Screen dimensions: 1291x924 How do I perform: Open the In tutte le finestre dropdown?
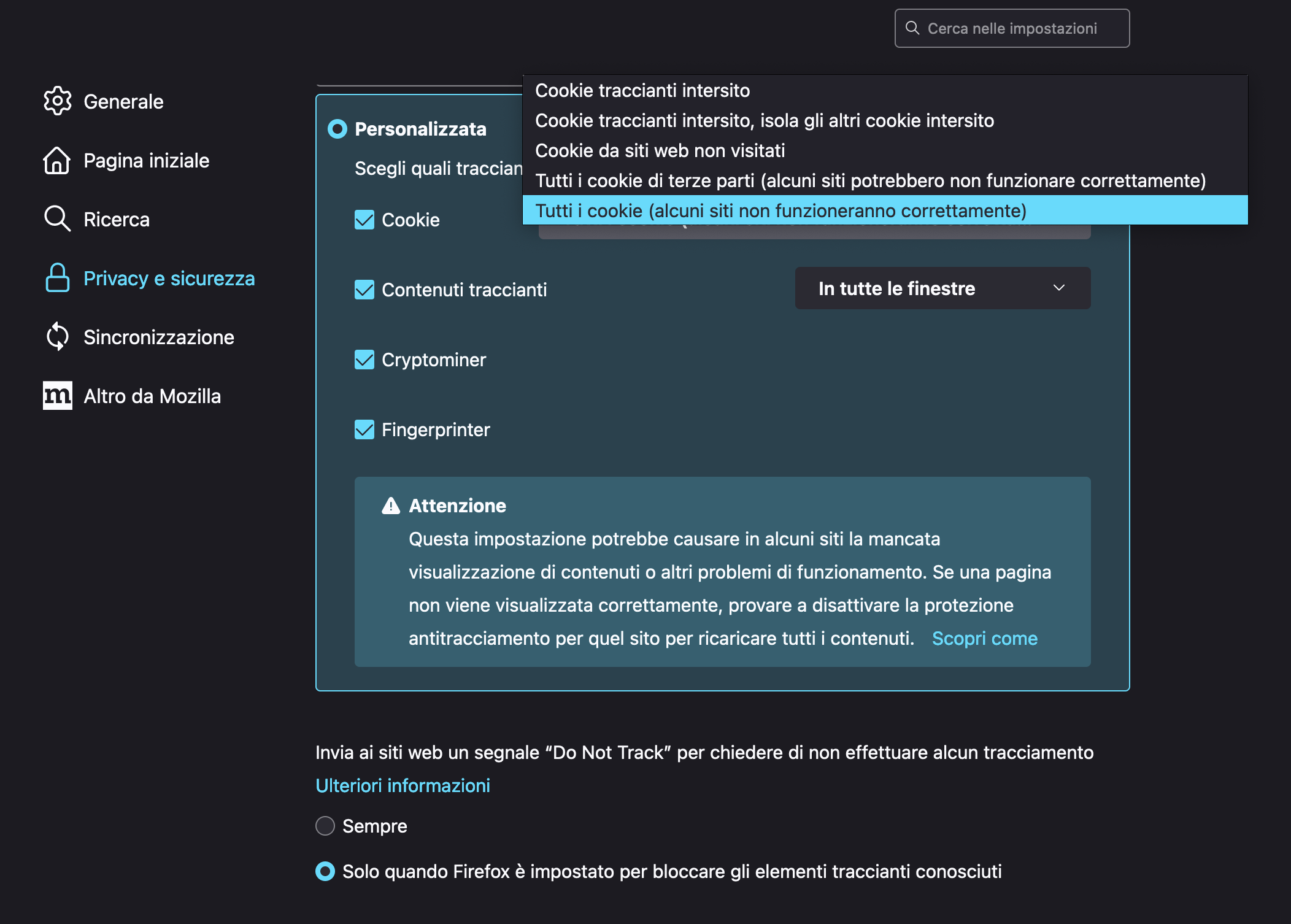(x=942, y=288)
